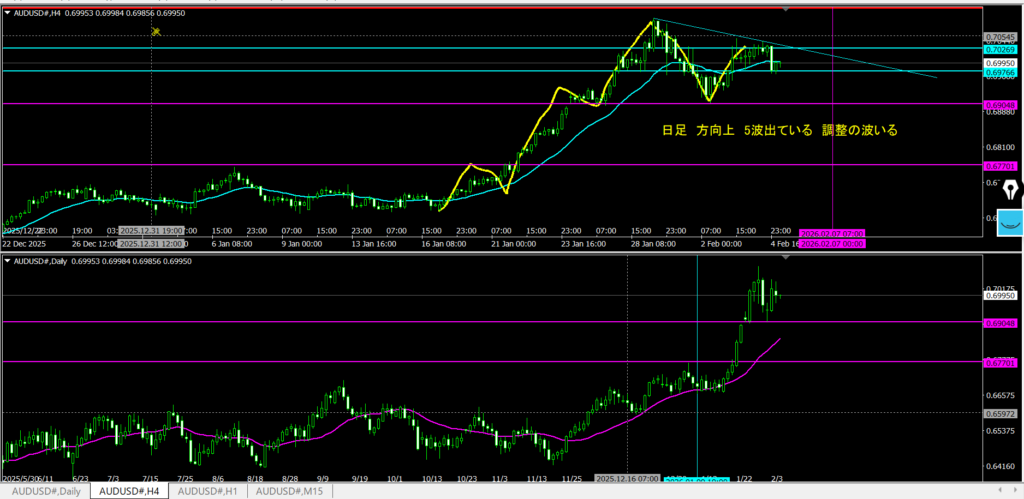Screen dimensions: 1024x499
Task: Click the 0.69048 magenta price label on H4 chart
Action: (x=1000, y=104)
